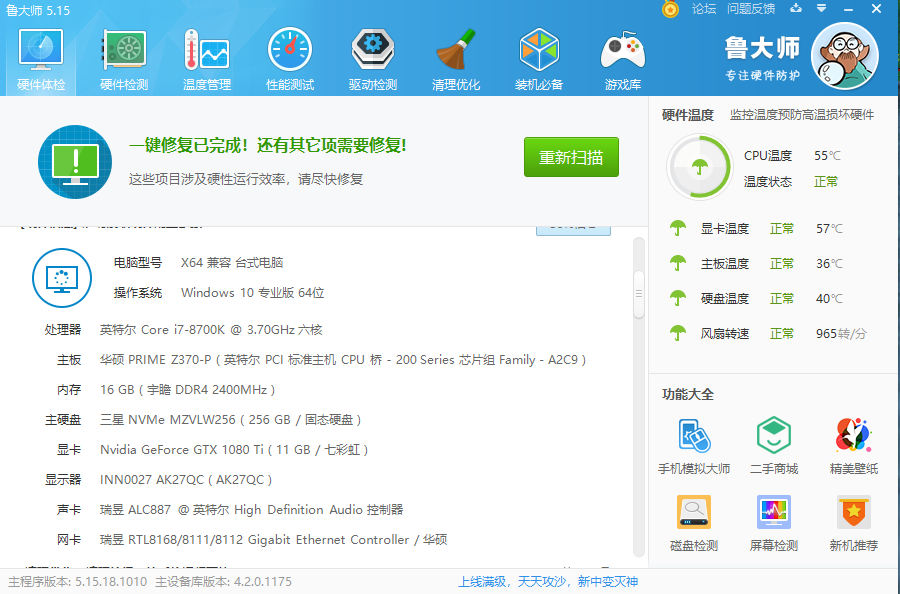Click the 硬盘温度 40℃ value
The height and width of the screenshot is (594, 900).
[829, 298]
